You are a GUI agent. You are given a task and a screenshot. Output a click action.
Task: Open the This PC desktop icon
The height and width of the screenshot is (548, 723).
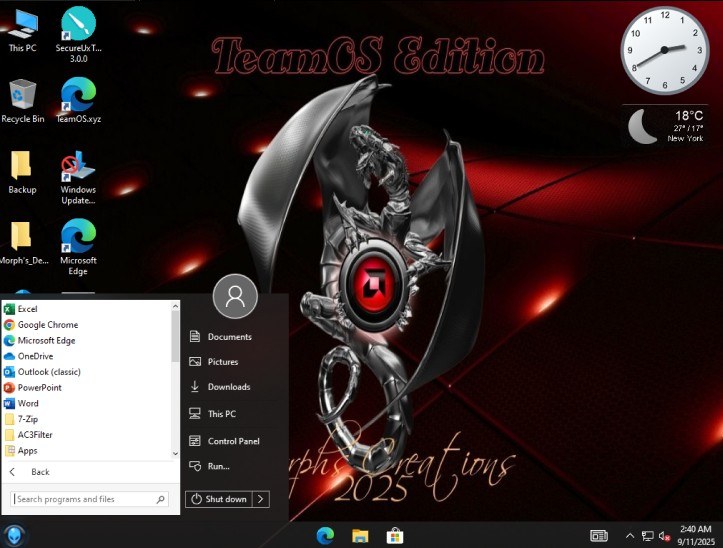tap(23, 30)
